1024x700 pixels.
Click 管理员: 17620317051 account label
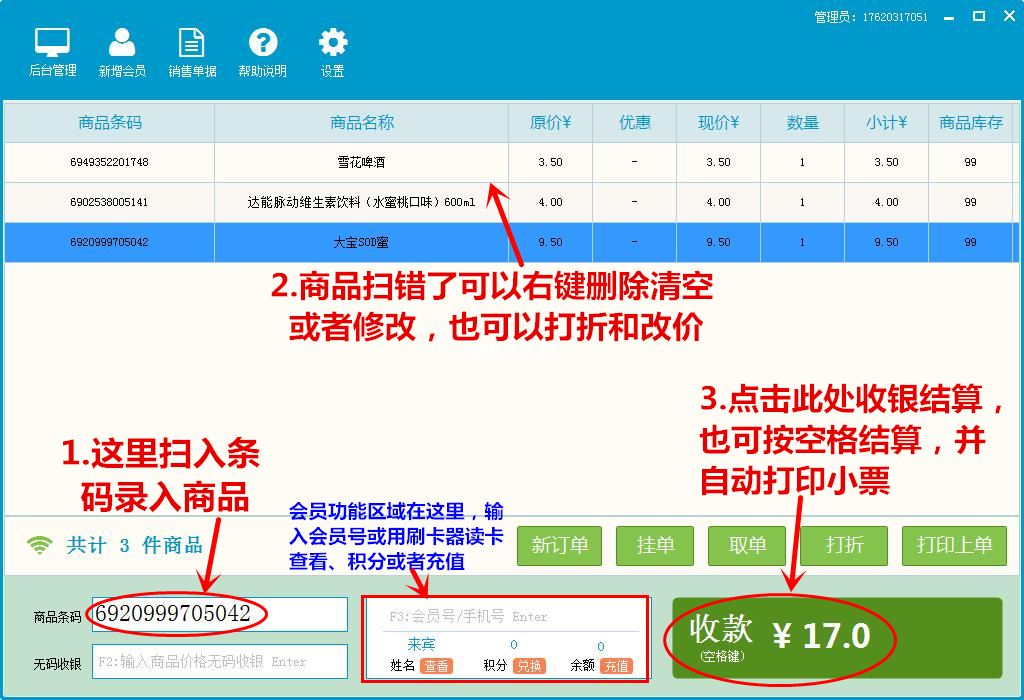pos(871,17)
